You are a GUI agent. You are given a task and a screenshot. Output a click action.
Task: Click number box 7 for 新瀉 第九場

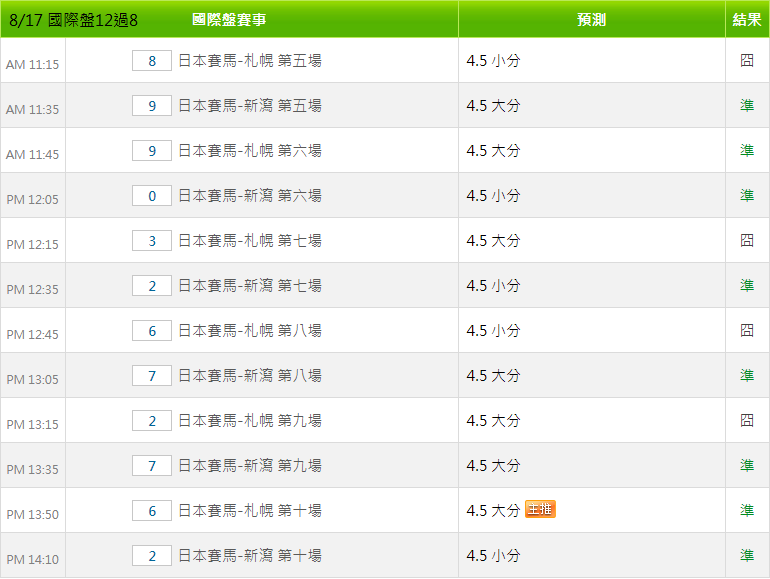(152, 466)
